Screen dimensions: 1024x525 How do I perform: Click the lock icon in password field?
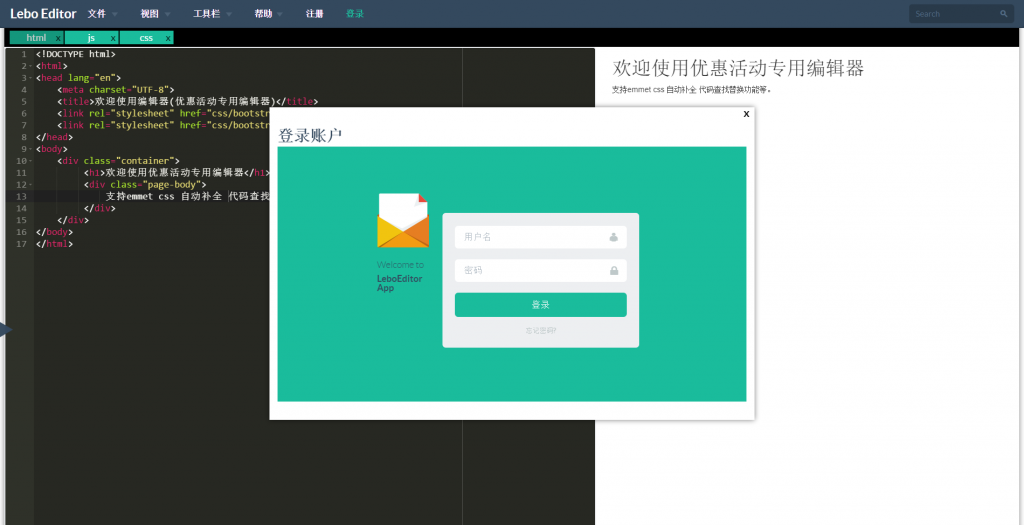click(x=614, y=270)
